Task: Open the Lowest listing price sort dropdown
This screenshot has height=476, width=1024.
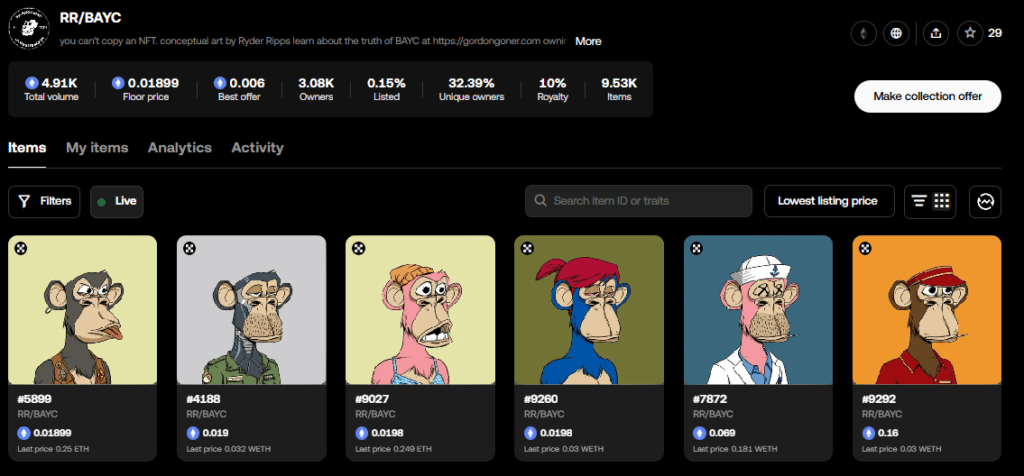Action: coord(828,201)
